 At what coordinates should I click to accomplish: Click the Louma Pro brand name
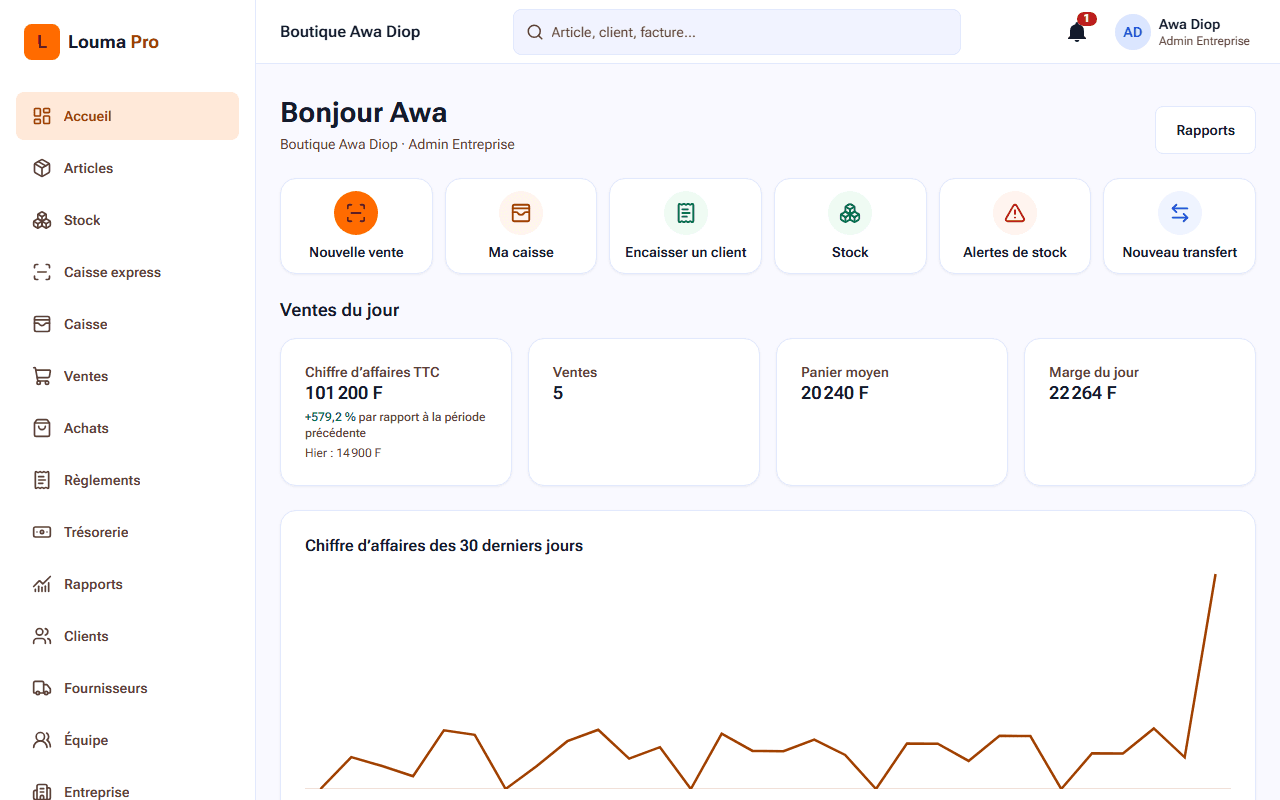click(113, 42)
